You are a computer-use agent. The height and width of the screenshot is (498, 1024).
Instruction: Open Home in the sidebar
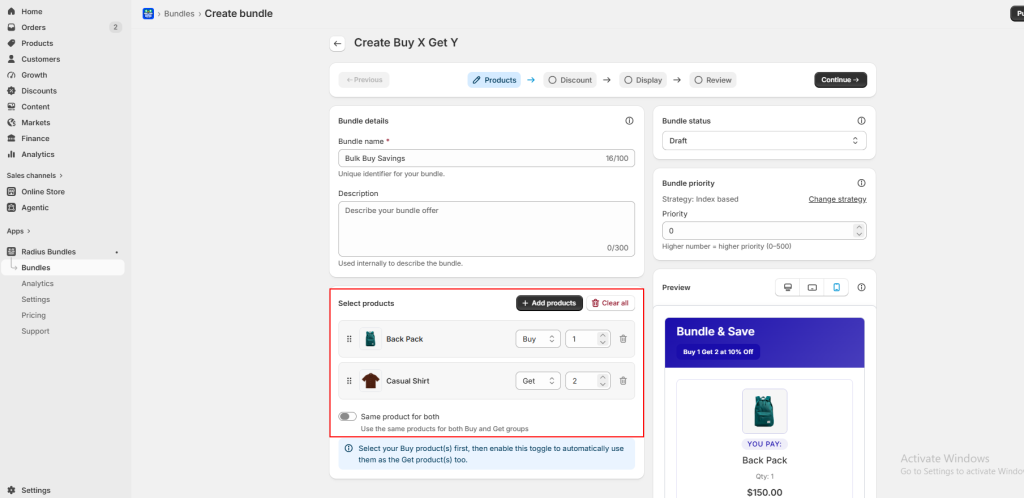(31, 12)
